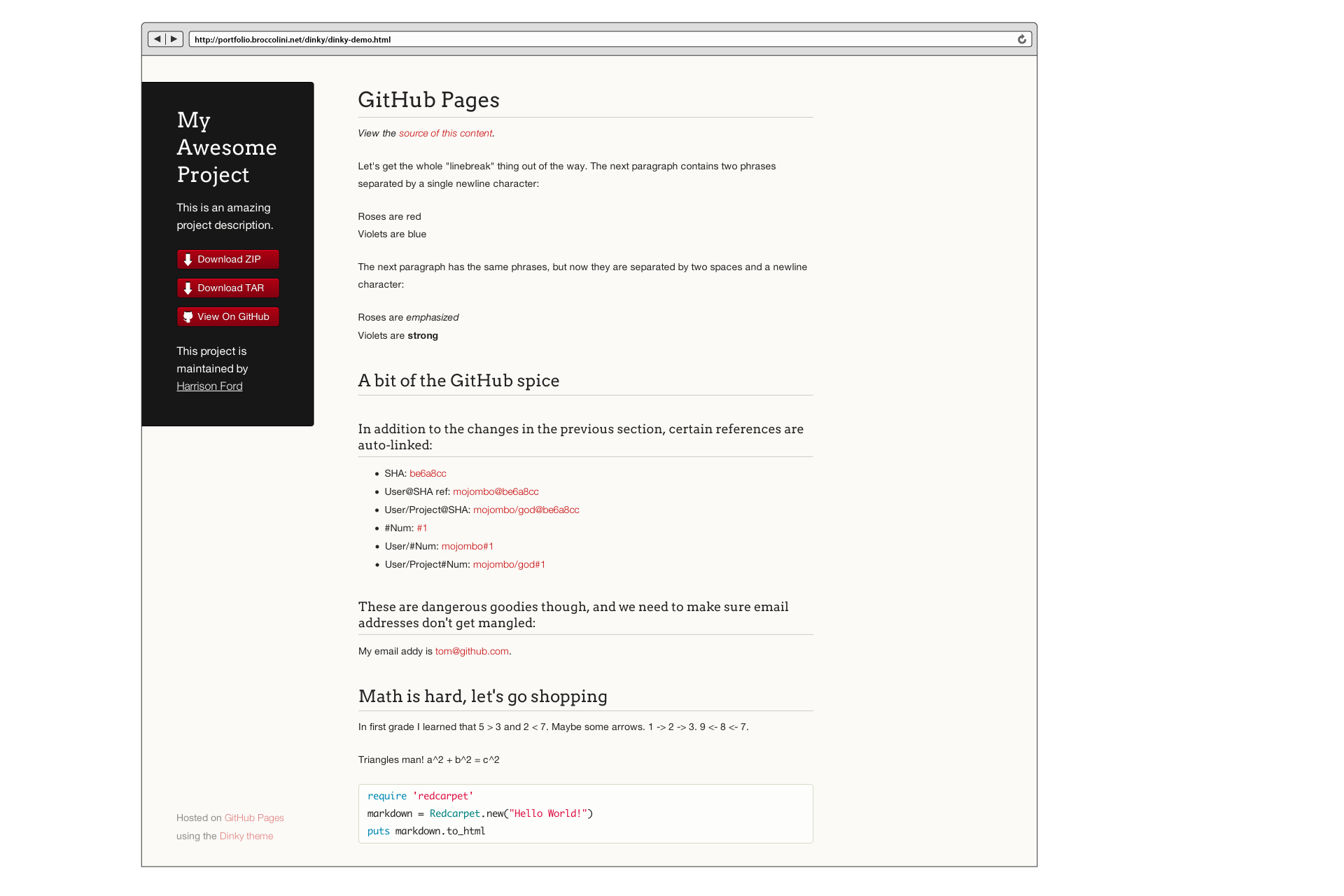Click the 'My Awesome Project' sidebar title
Screen dimensions: 1344x896
[227, 147]
